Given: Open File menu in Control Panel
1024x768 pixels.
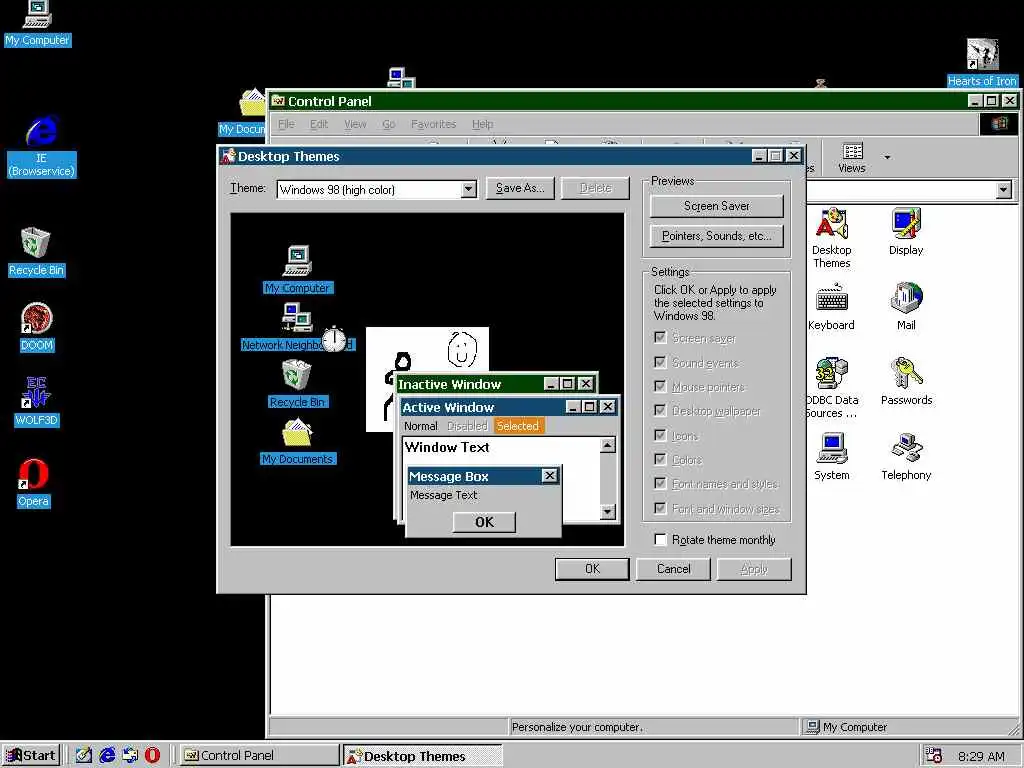Looking at the screenshot, I should pos(286,124).
